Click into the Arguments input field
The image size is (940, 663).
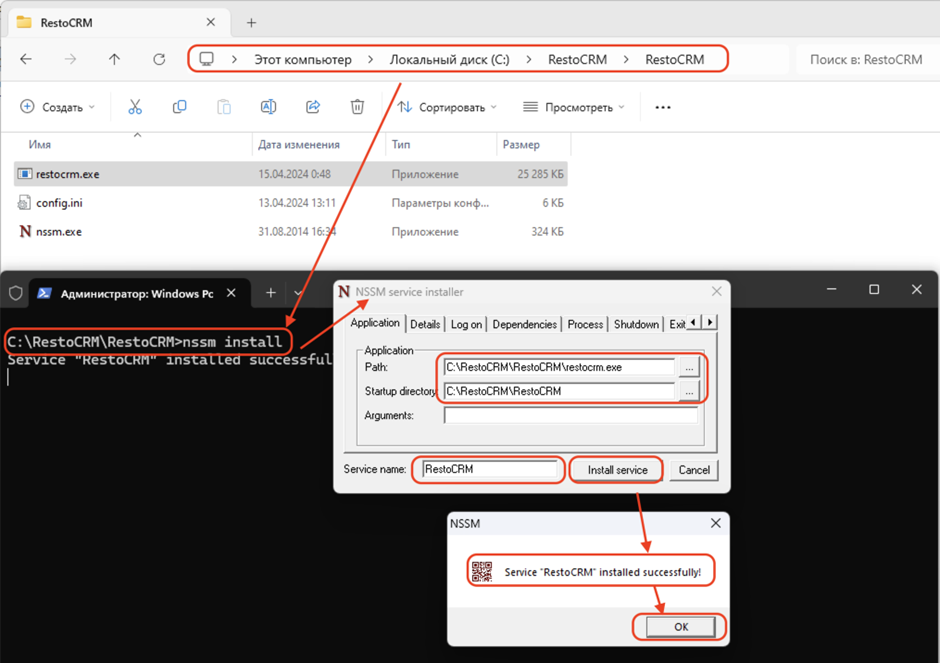click(570, 415)
